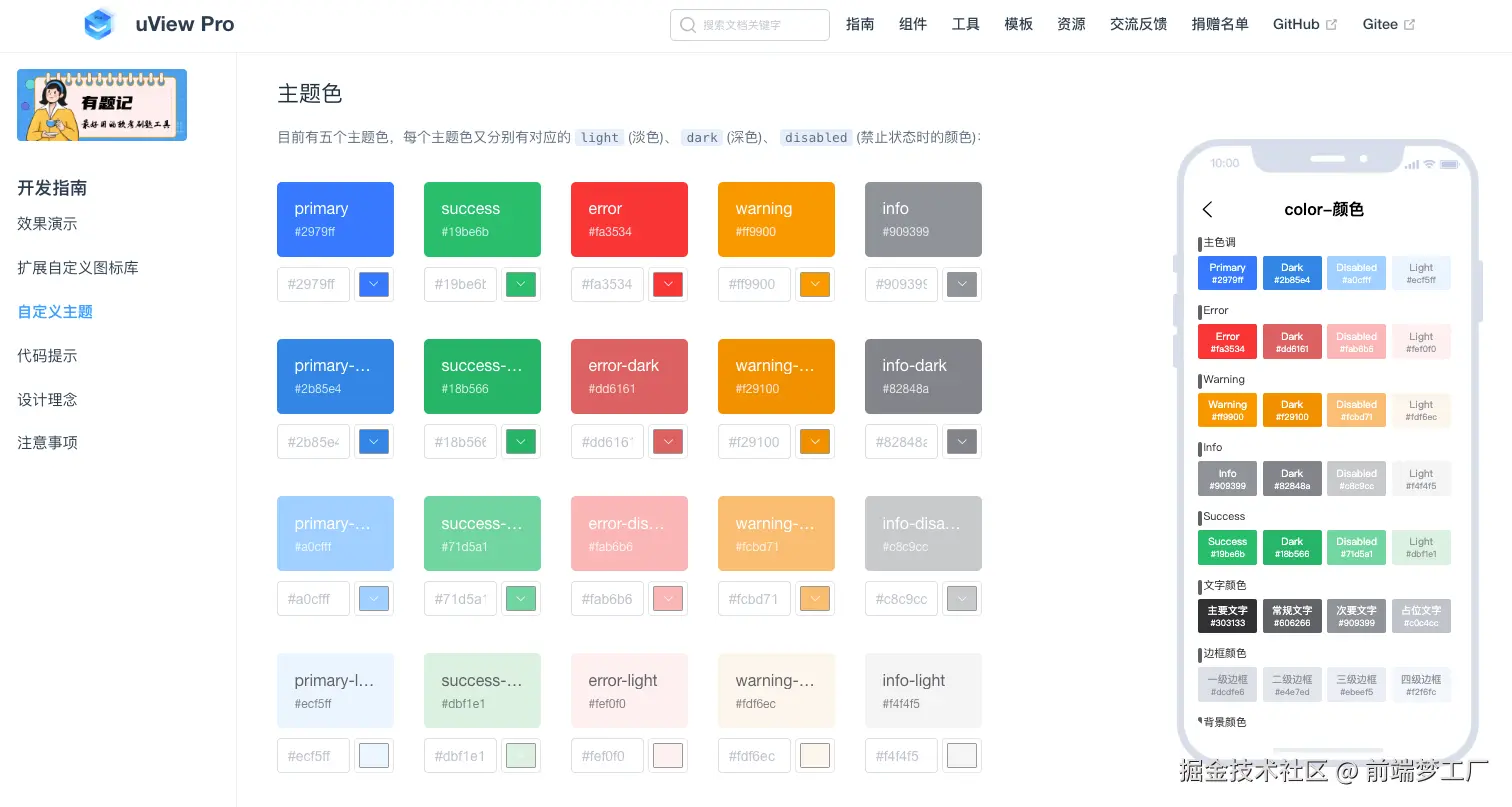The image size is (1512, 807).
Task: Open the 捐赠名单 nav item
Action: [1220, 24]
